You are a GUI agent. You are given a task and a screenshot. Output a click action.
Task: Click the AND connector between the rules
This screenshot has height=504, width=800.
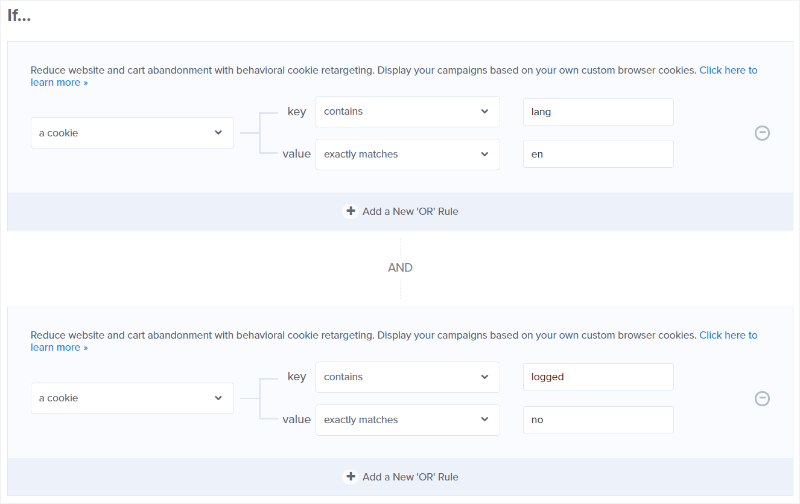[400, 268]
